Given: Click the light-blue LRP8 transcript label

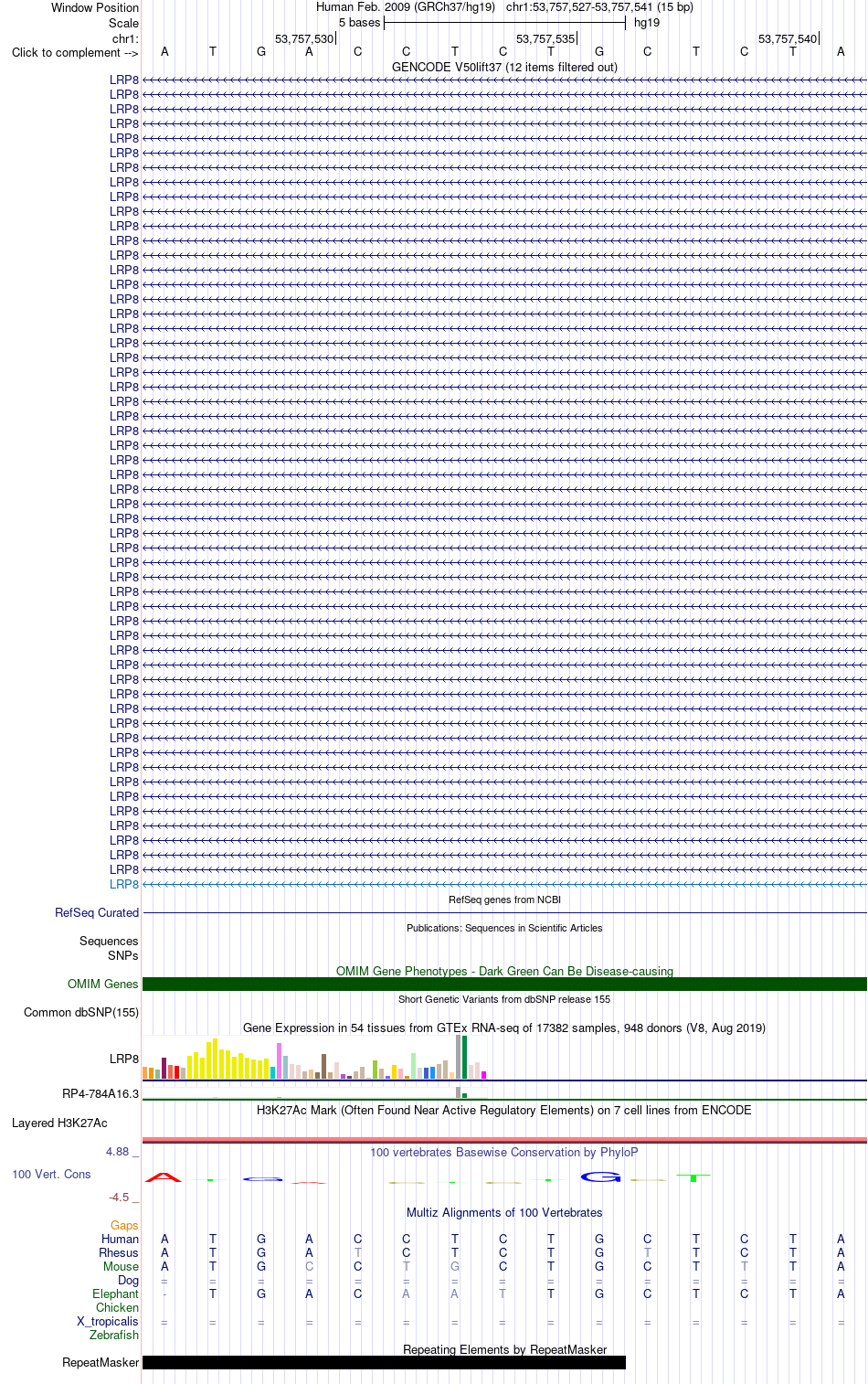Looking at the screenshot, I should 124,884.
